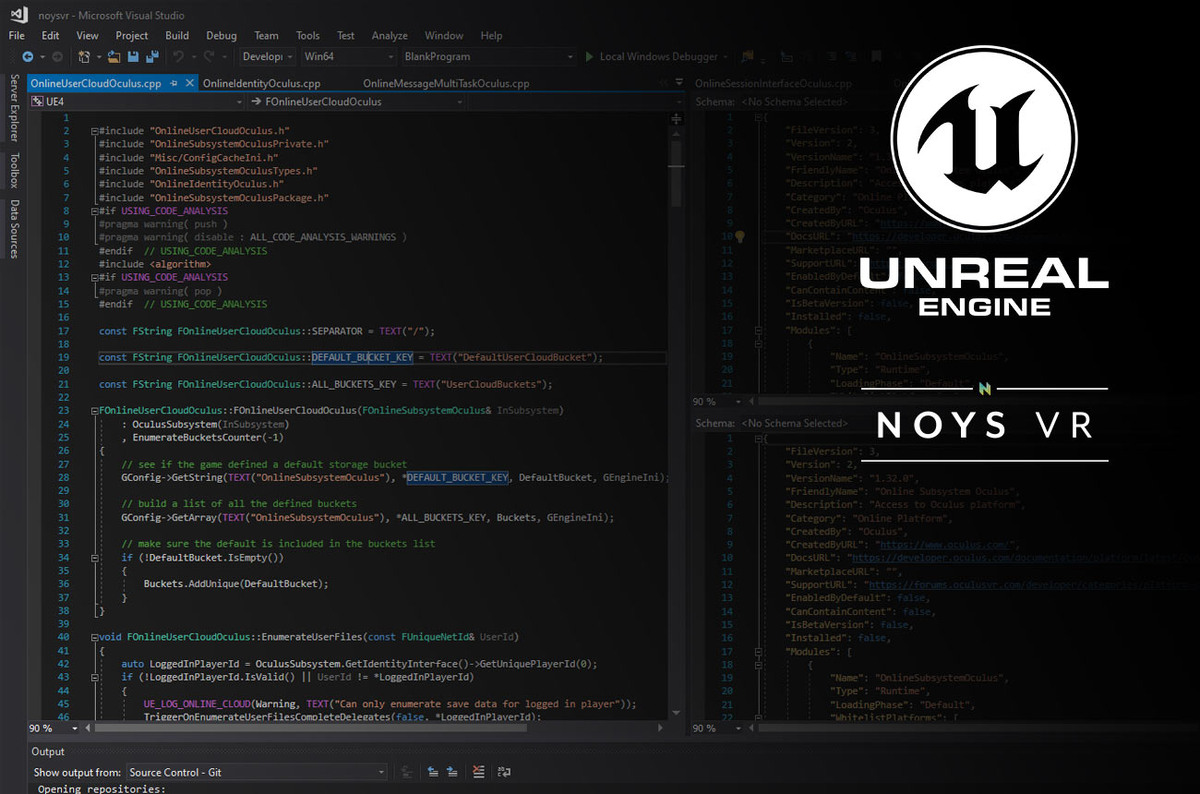This screenshot has height=794, width=1200.
Task: Click the New Project toolbar icon
Action: (x=86, y=57)
